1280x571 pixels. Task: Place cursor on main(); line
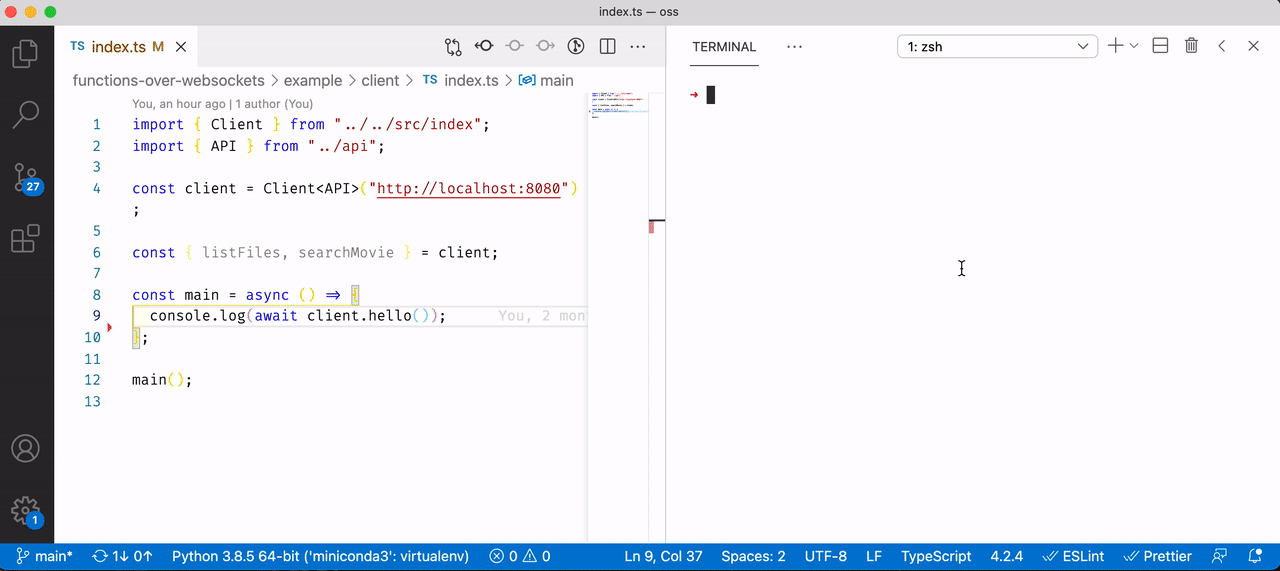click(x=161, y=380)
